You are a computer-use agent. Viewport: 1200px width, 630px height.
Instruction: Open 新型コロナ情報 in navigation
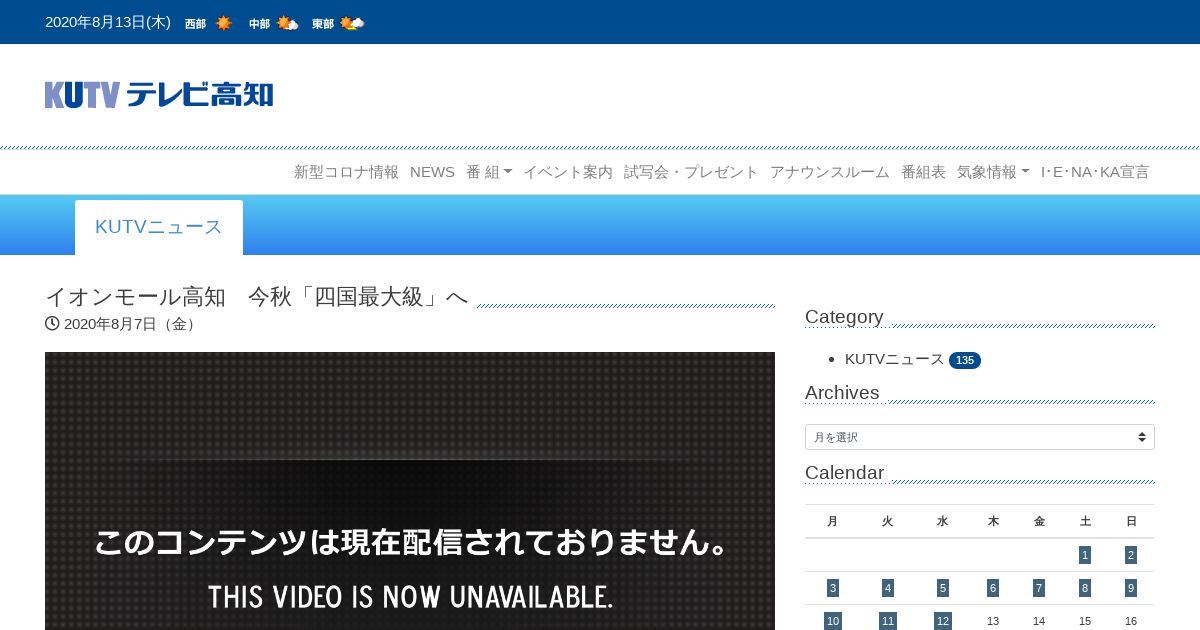[x=346, y=172]
